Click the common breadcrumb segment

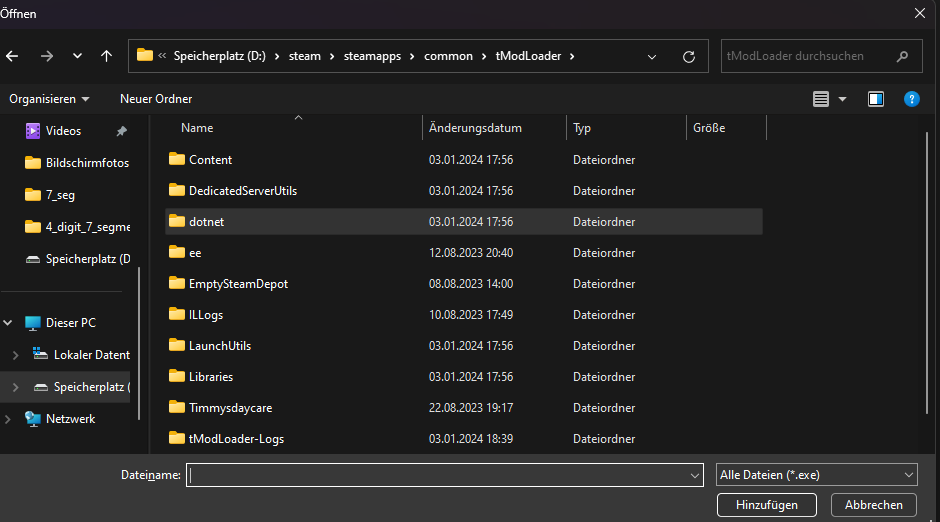point(448,56)
